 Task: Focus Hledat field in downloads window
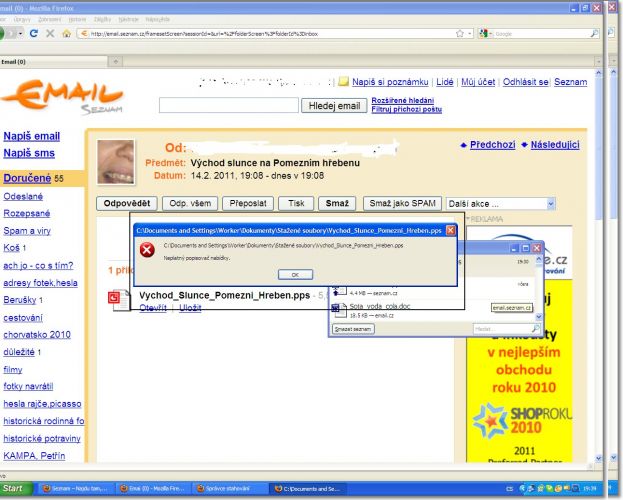(x=507, y=329)
